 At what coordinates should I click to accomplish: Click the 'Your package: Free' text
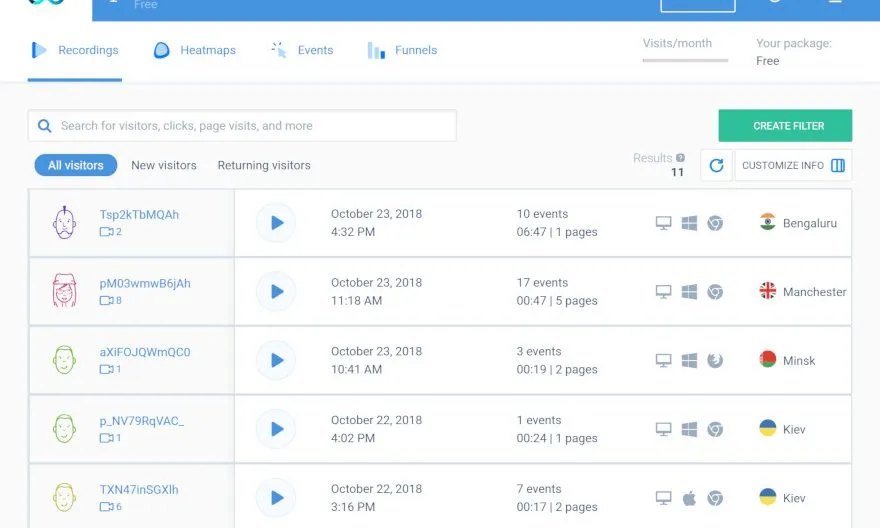(794, 52)
